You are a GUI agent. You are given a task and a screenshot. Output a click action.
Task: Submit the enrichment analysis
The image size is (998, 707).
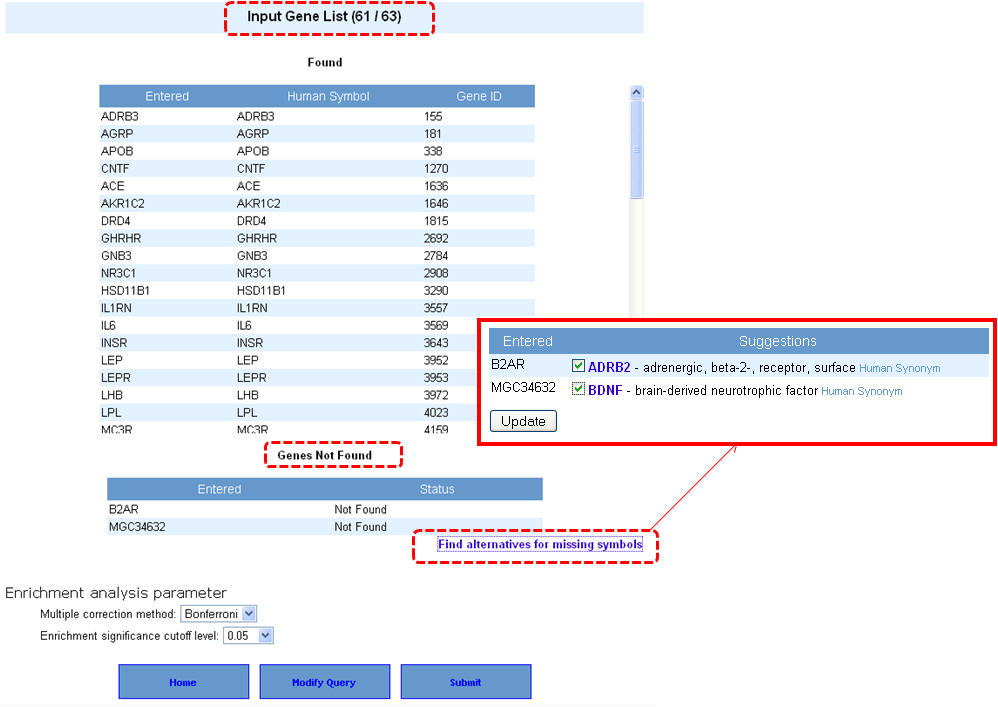466,682
